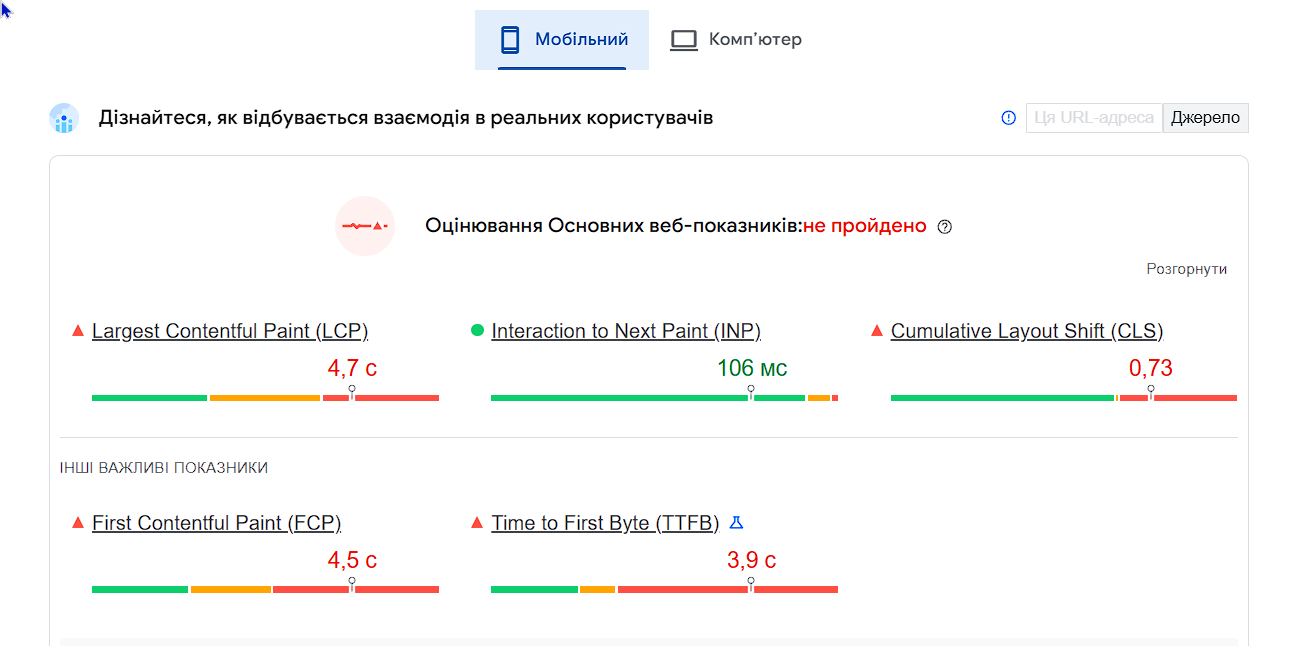
Task: Click the question mark help icon
Action: pos(945,227)
